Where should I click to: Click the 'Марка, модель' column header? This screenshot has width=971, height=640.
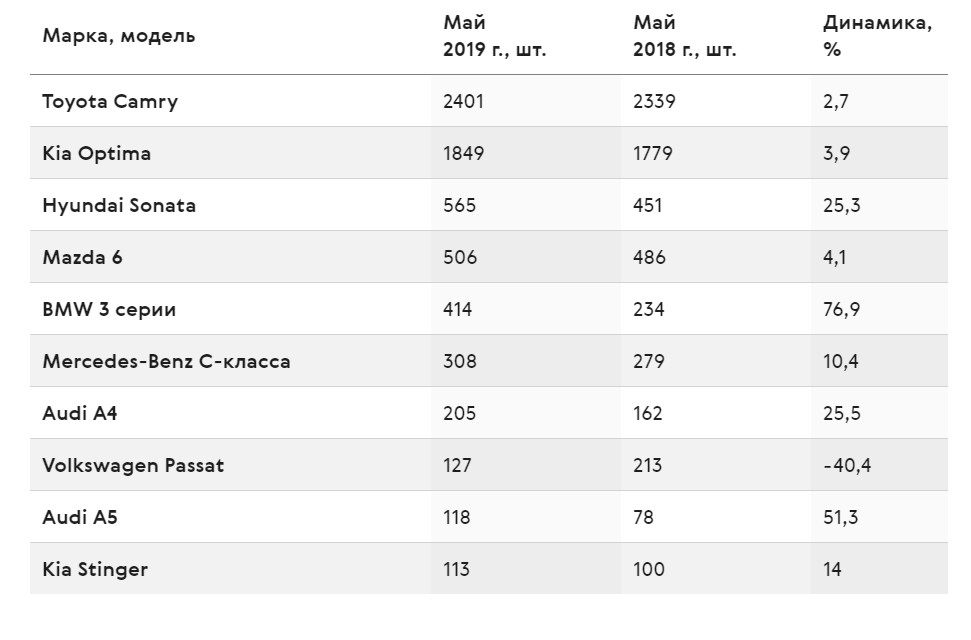pyautogui.click(x=118, y=36)
